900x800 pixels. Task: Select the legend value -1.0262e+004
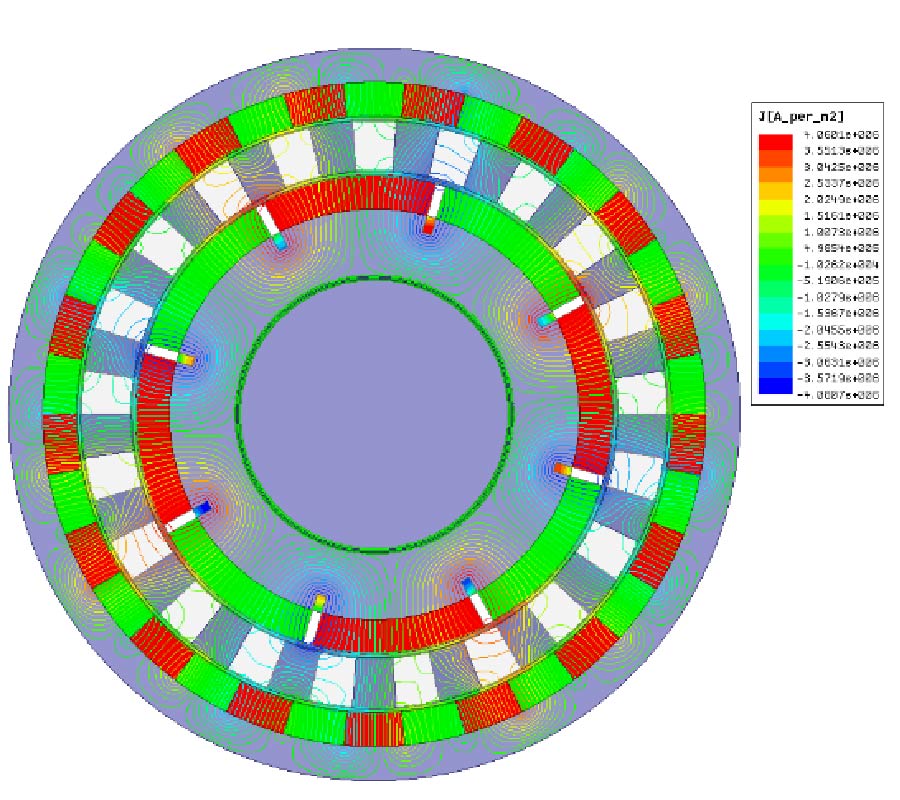point(837,266)
